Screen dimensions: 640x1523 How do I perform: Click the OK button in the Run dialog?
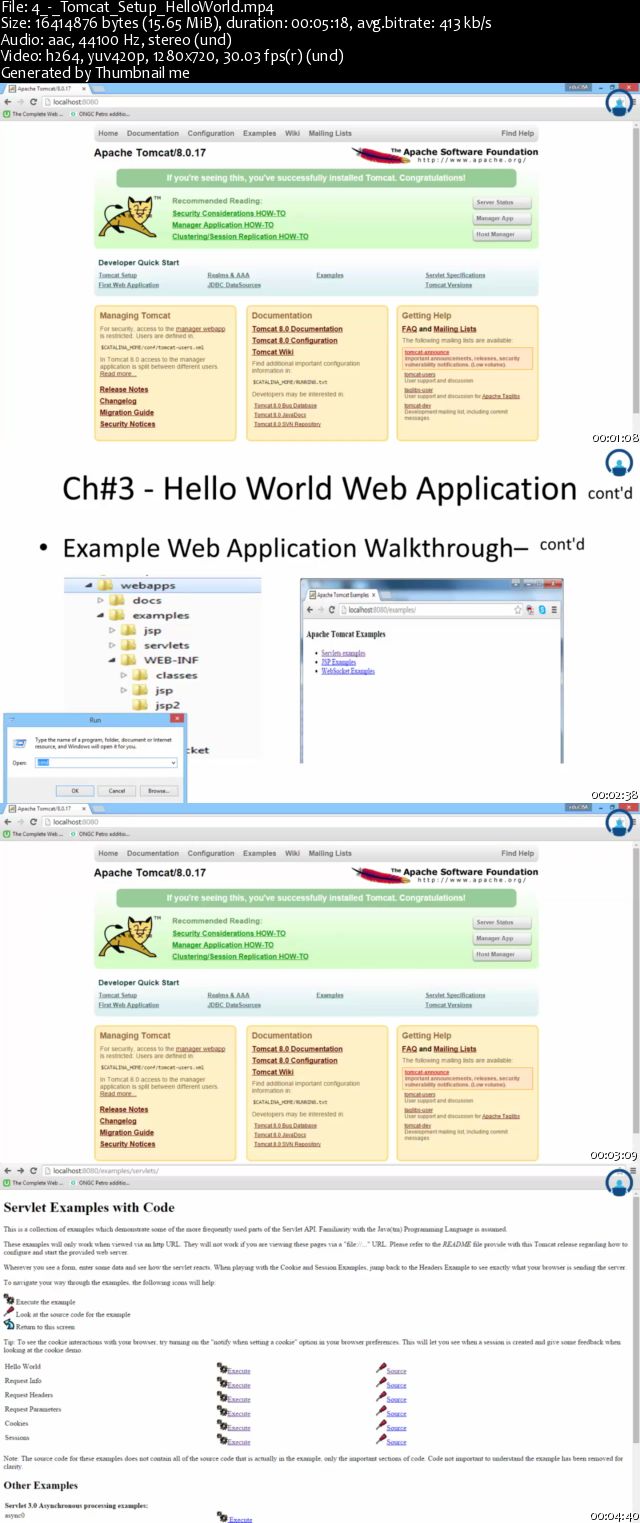(x=74, y=790)
